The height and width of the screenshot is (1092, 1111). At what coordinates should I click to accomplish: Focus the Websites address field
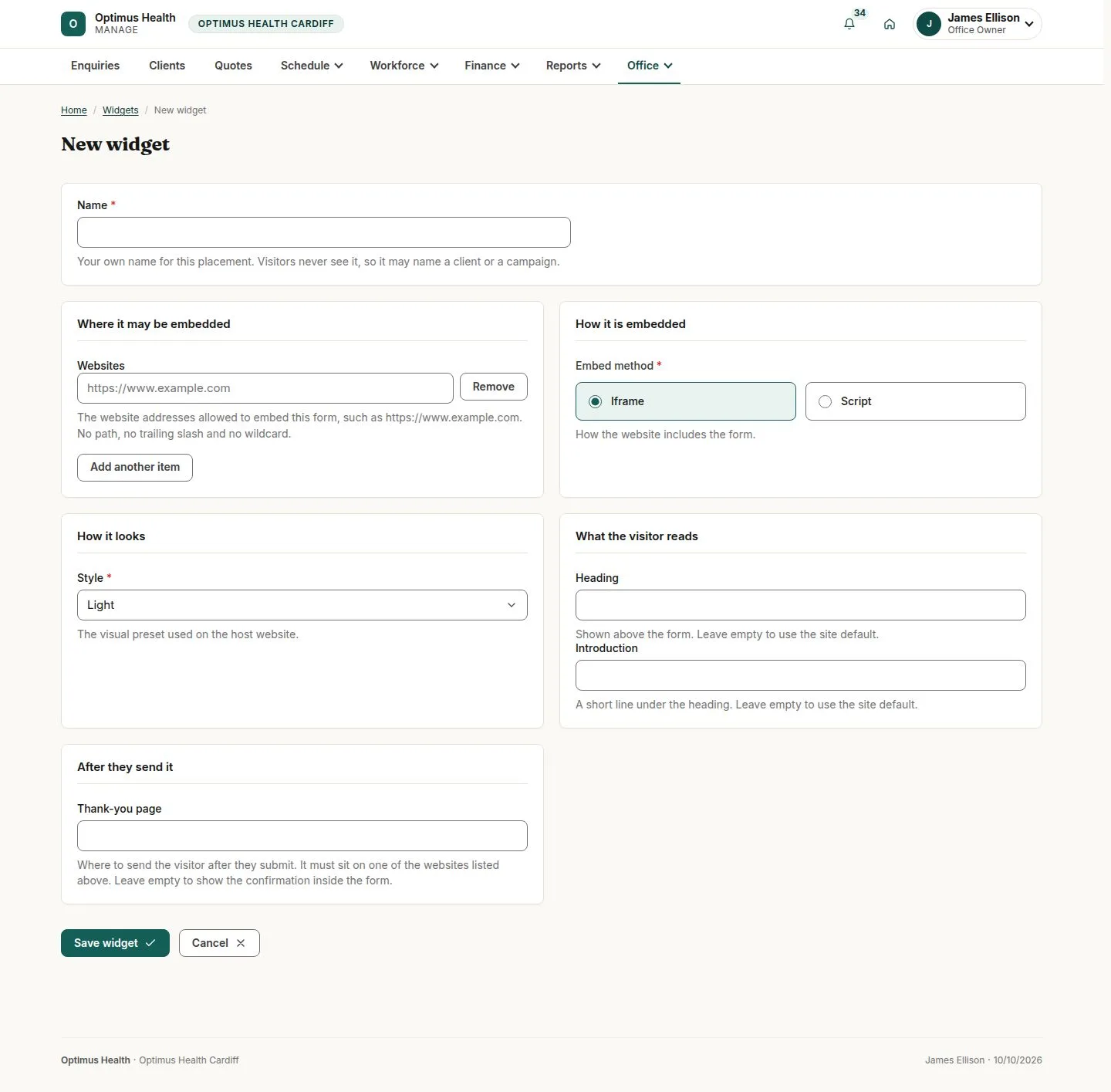[x=265, y=388]
